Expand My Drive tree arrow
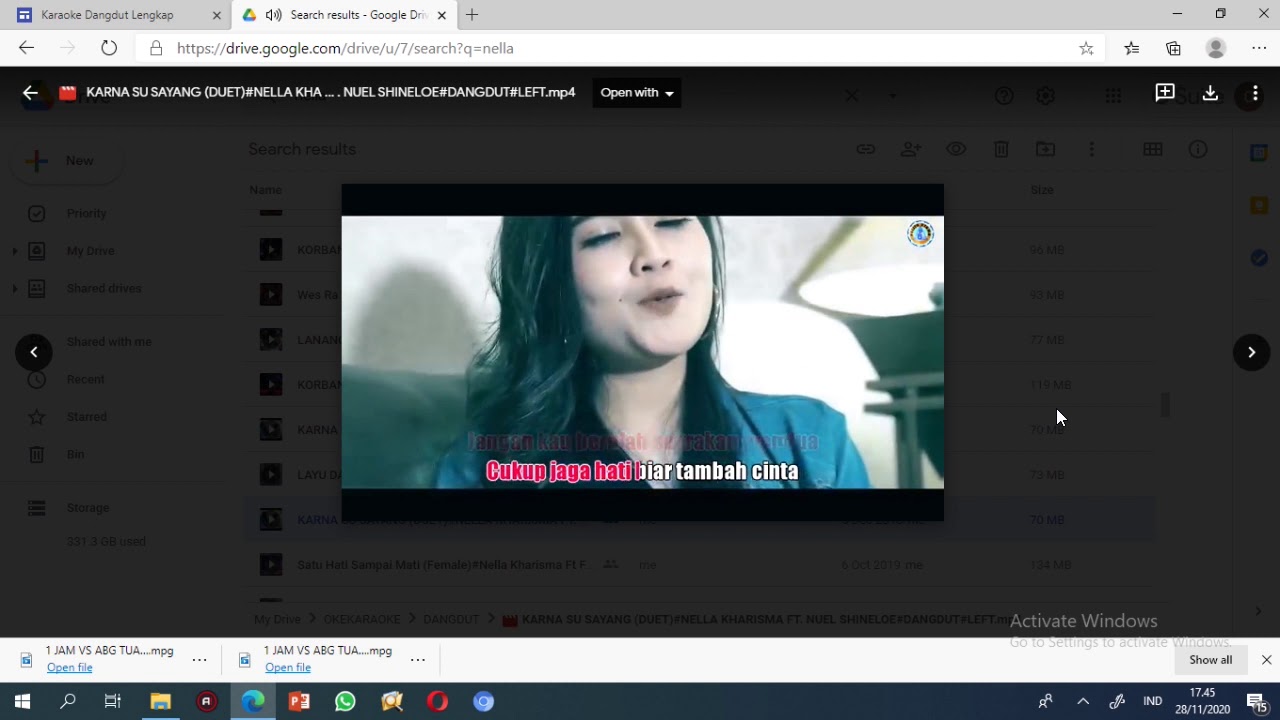The height and width of the screenshot is (720, 1280). (x=14, y=251)
